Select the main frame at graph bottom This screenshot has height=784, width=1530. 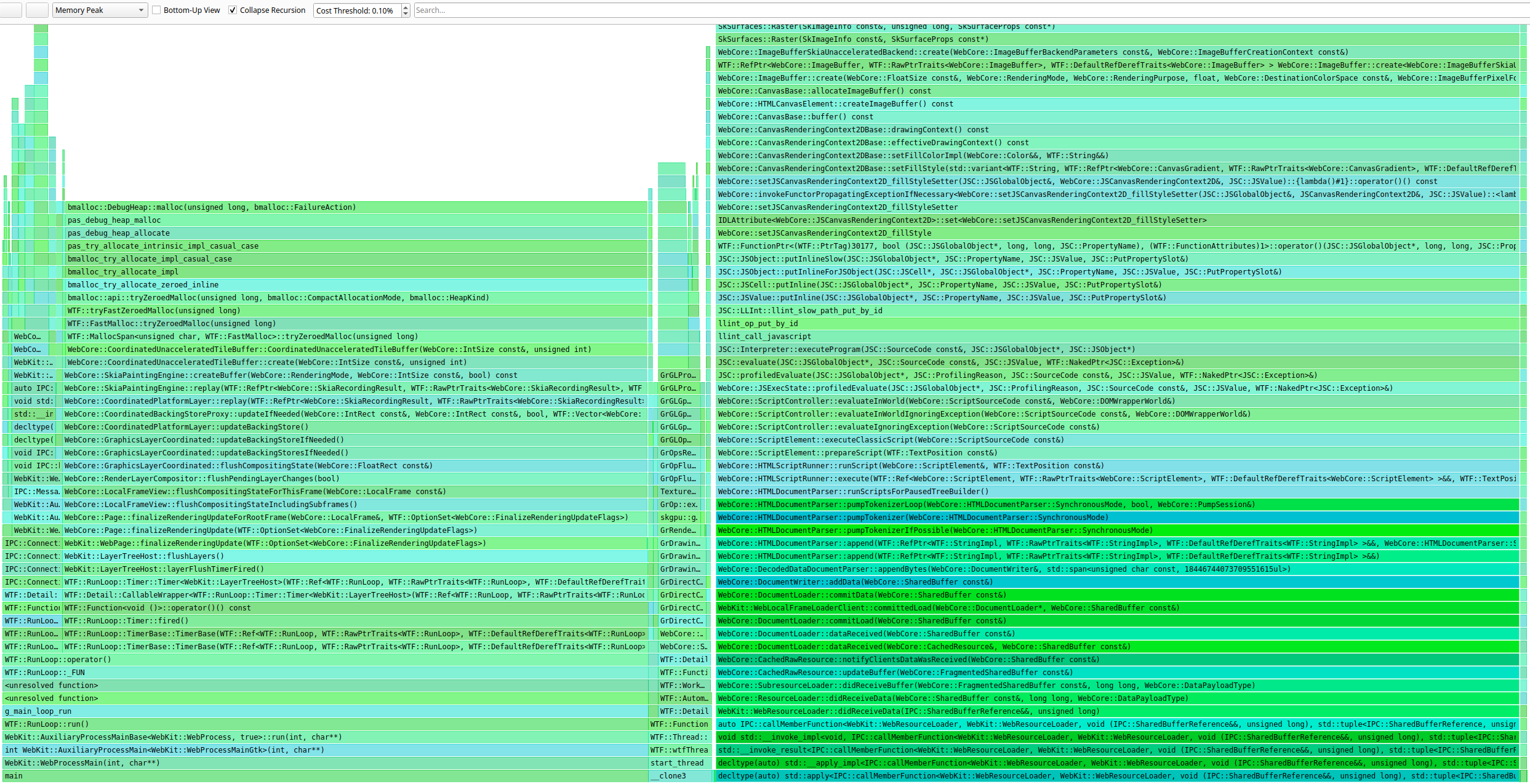click(308, 776)
